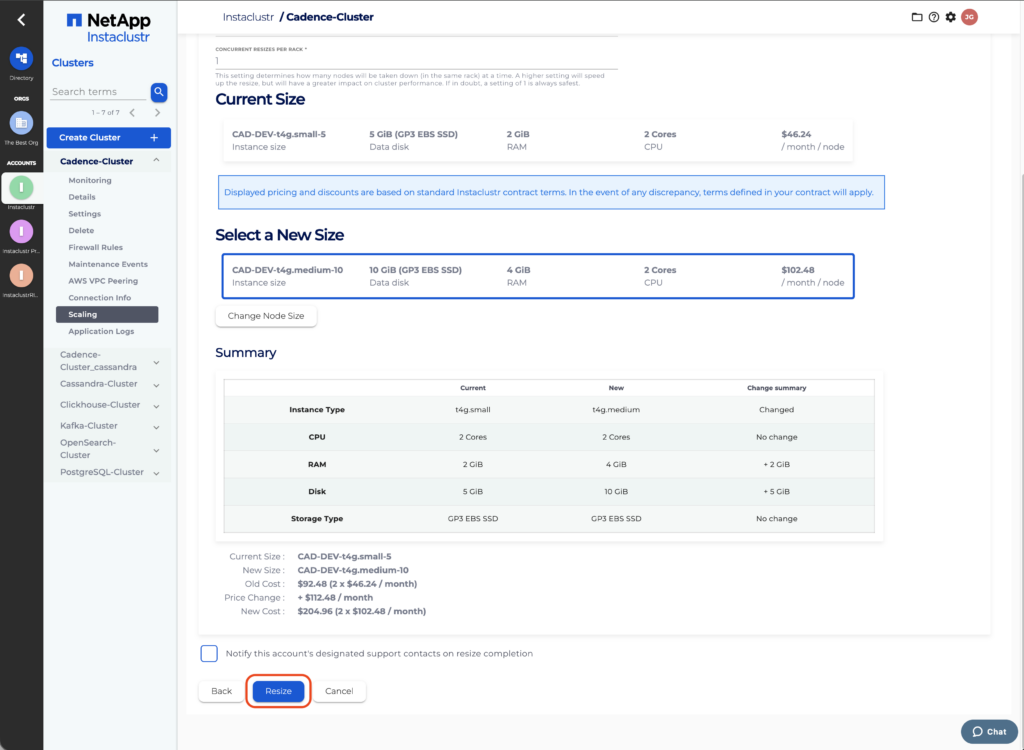Click the Change Node Size button

click(266, 316)
